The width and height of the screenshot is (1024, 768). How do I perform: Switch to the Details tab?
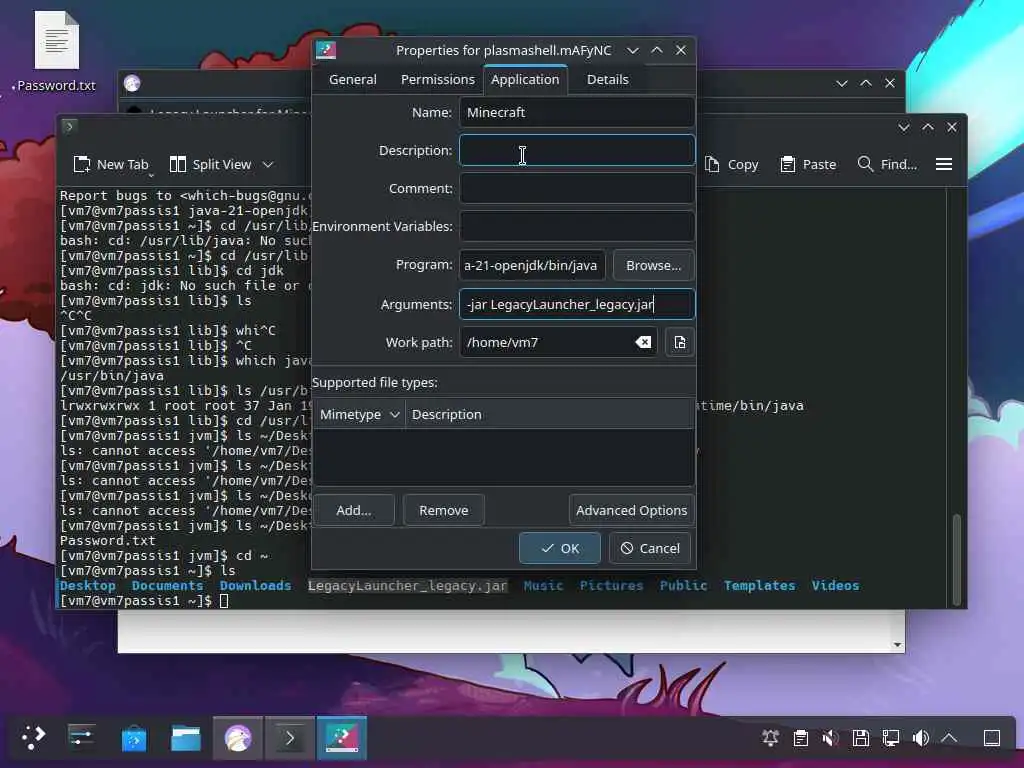[607, 80]
